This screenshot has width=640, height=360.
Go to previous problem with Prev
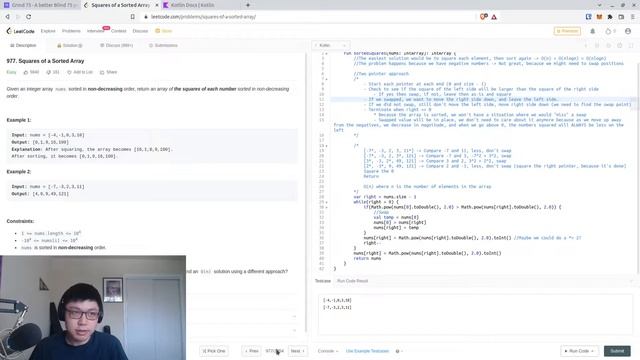pyautogui.click(x=251, y=351)
